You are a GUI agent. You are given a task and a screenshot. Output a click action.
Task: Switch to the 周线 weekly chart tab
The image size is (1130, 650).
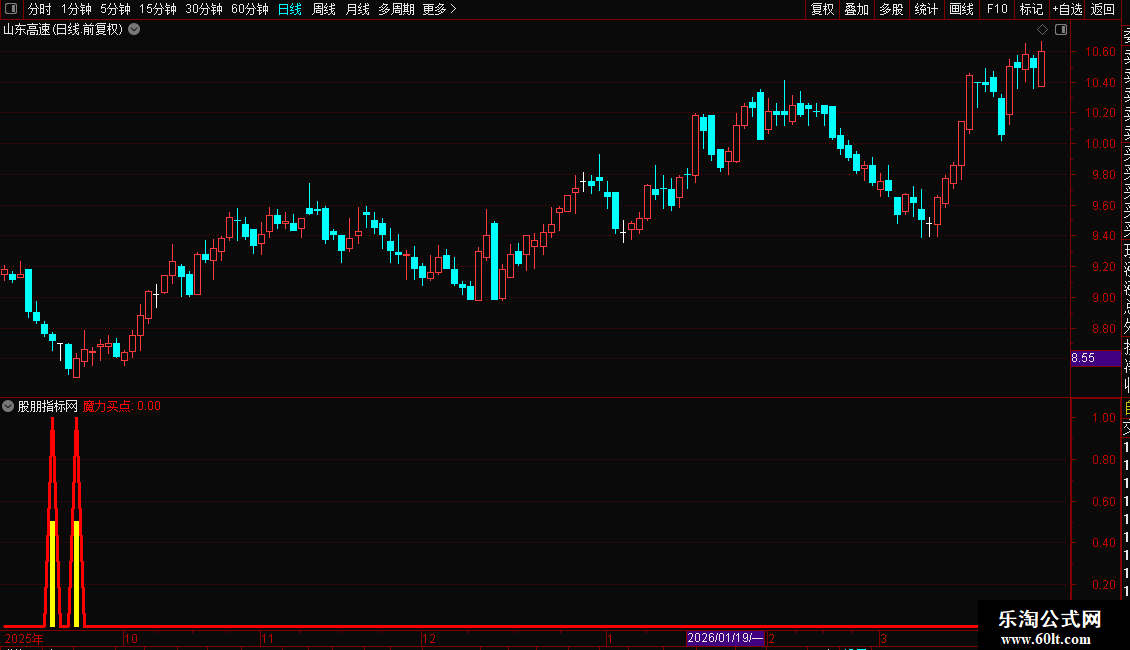(x=324, y=9)
